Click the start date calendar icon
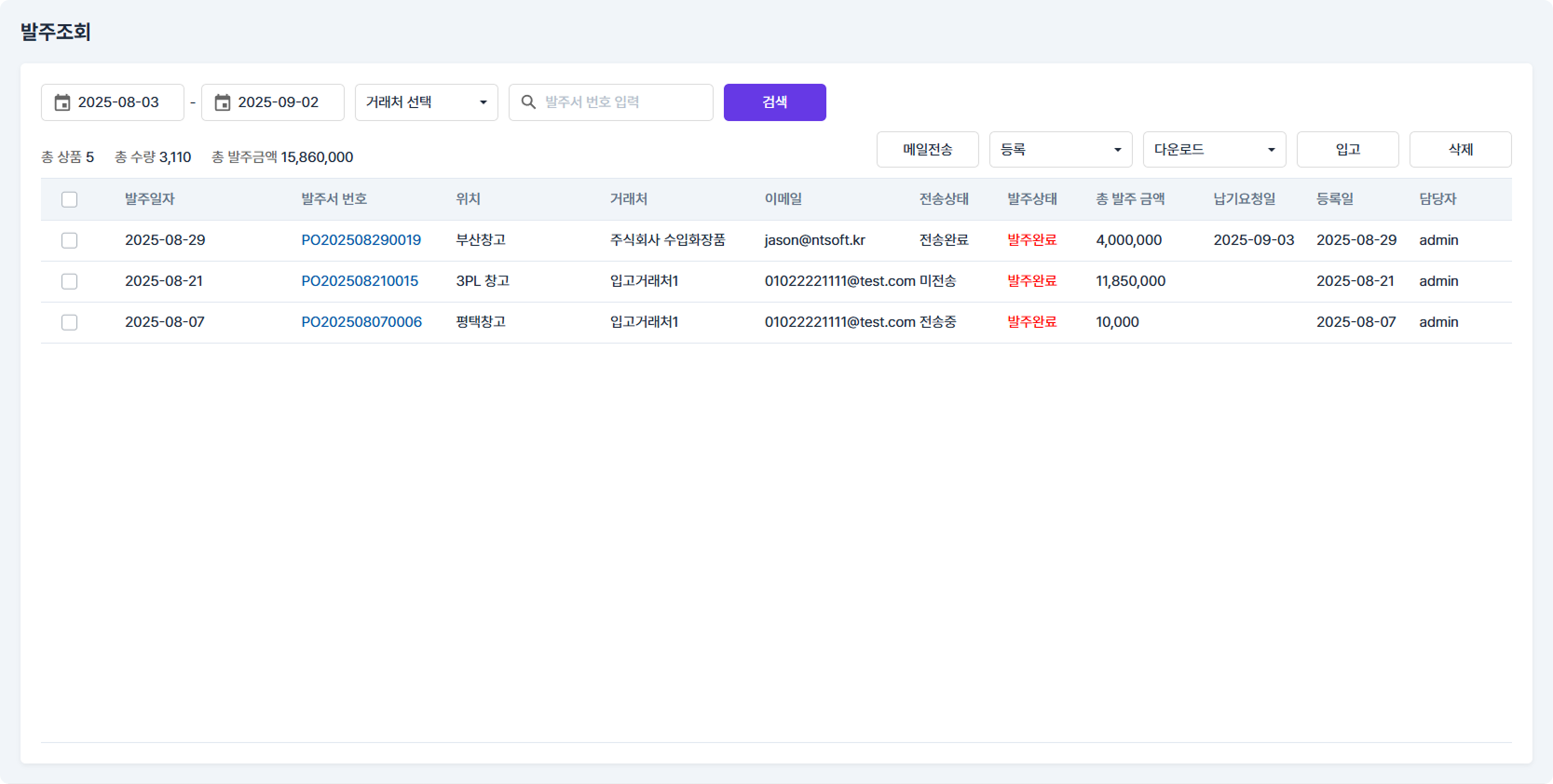This screenshot has width=1553, height=784. [62, 102]
